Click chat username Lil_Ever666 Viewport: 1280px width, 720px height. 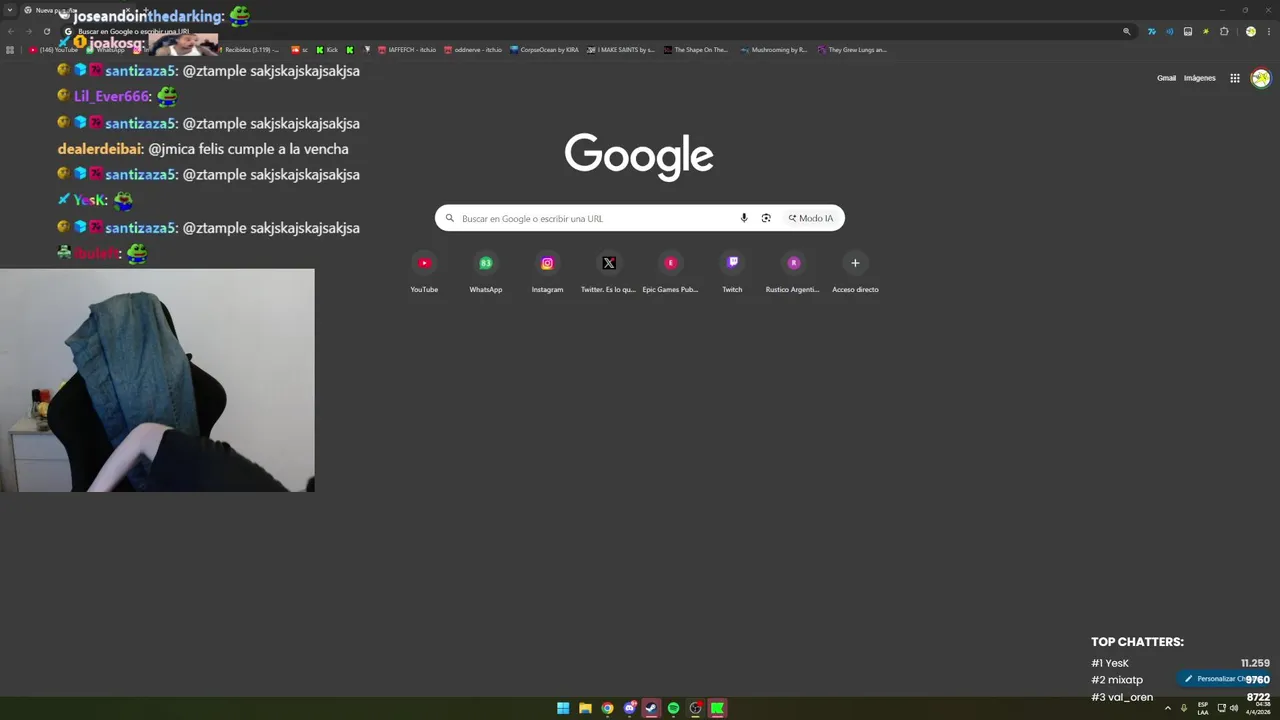[112, 97]
